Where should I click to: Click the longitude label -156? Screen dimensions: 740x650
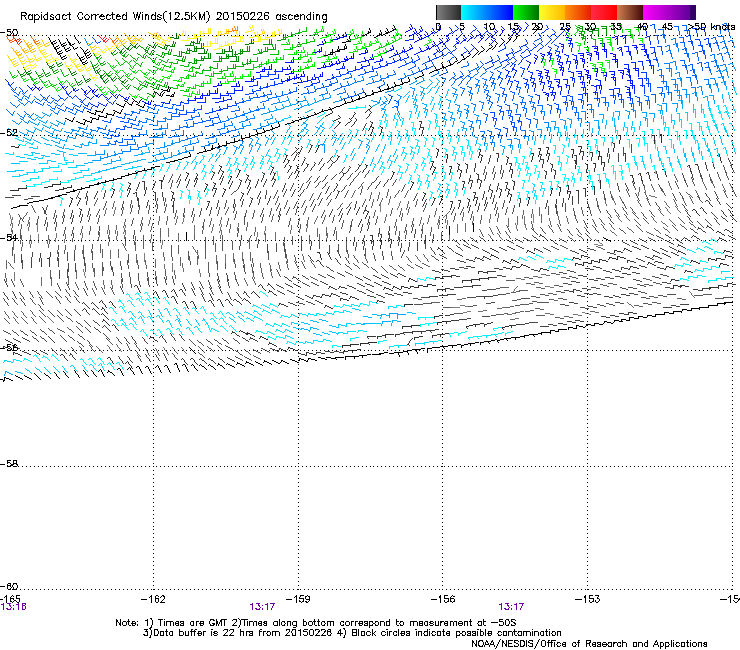pyautogui.click(x=443, y=599)
